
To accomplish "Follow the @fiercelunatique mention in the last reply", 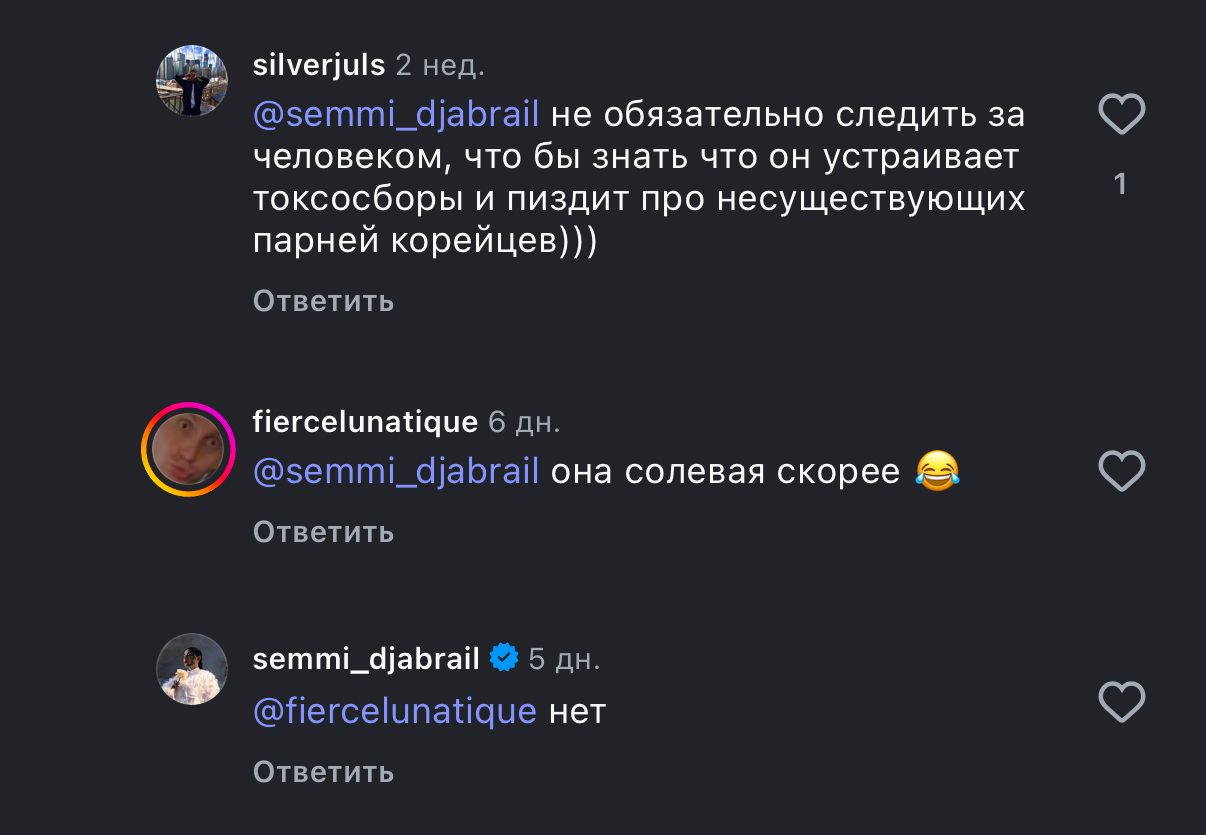I will pyautogui.click(x=395, y=711).
